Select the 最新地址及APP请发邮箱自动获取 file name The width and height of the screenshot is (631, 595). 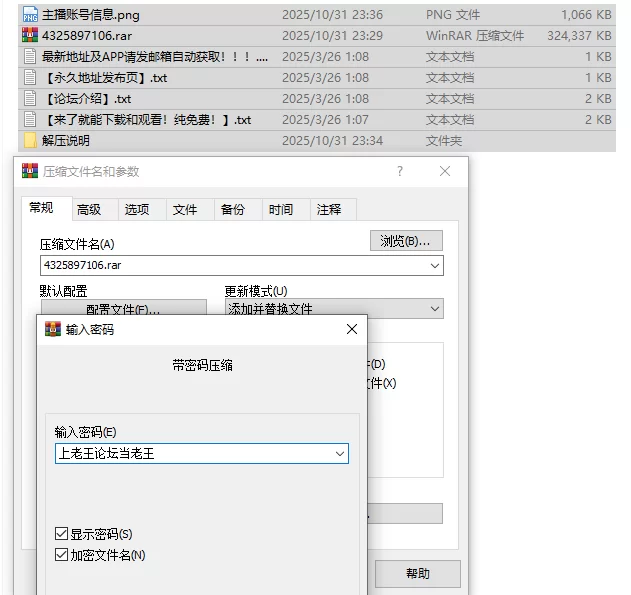[x=155, y=57]
